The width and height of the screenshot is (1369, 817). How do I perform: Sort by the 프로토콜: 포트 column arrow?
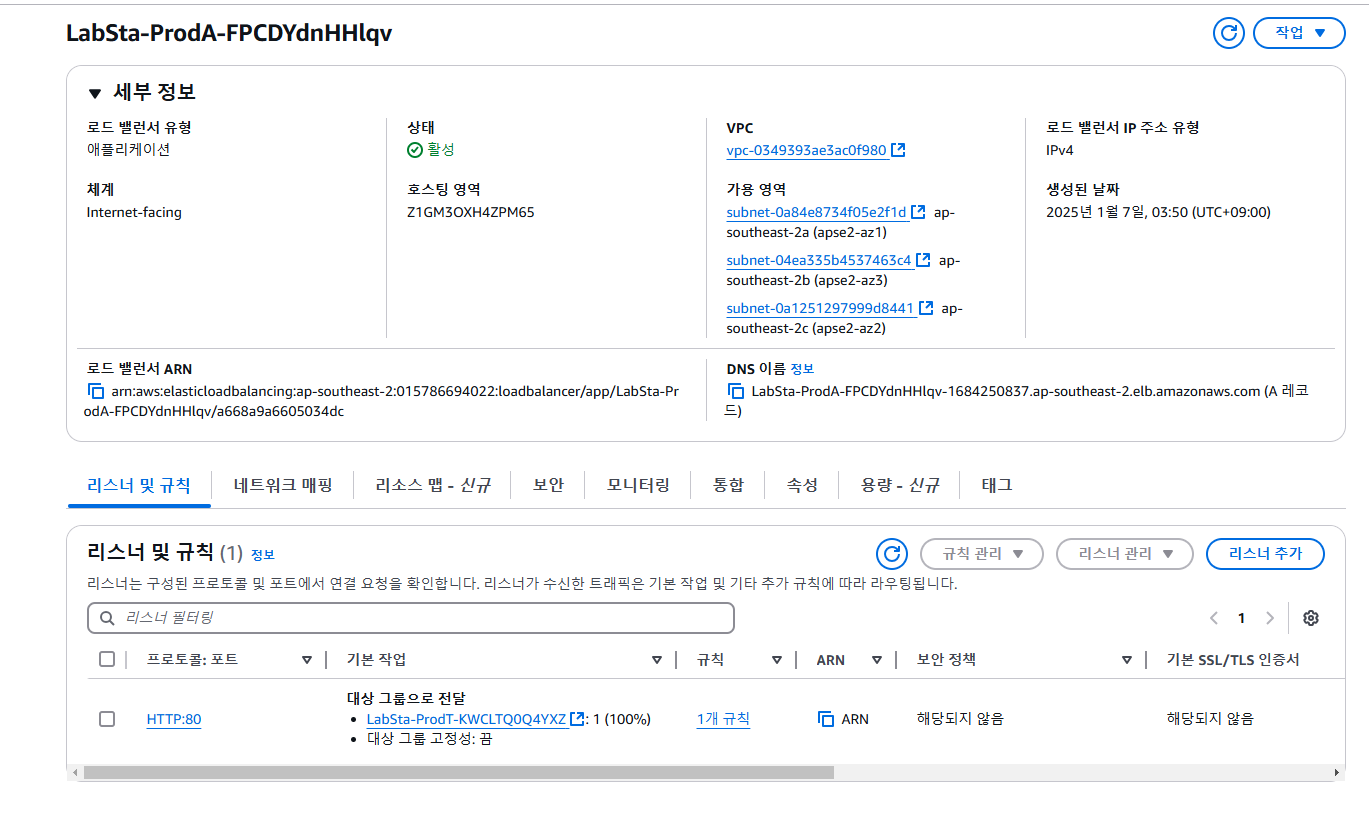(x=307, y=660)
